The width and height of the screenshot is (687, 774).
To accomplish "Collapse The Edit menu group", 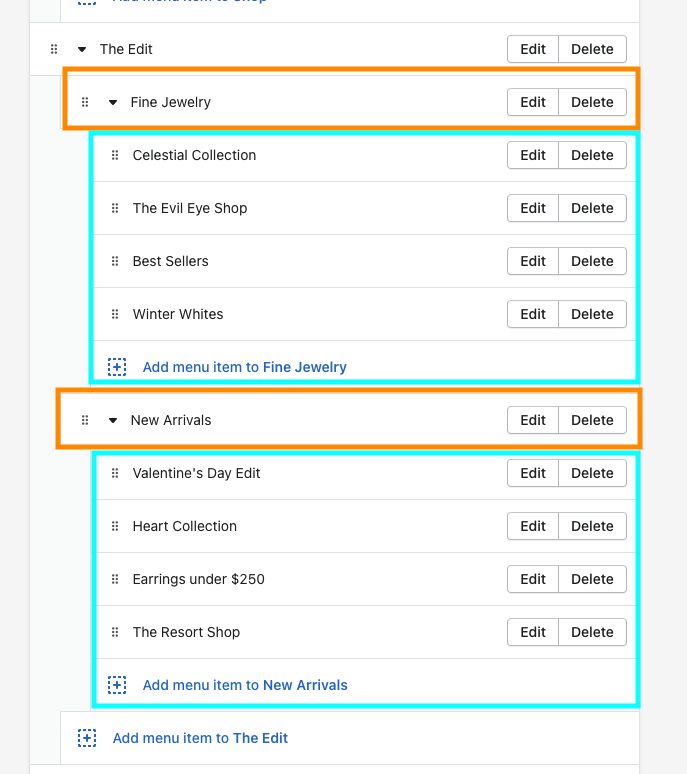I will (x=82, y=49).
